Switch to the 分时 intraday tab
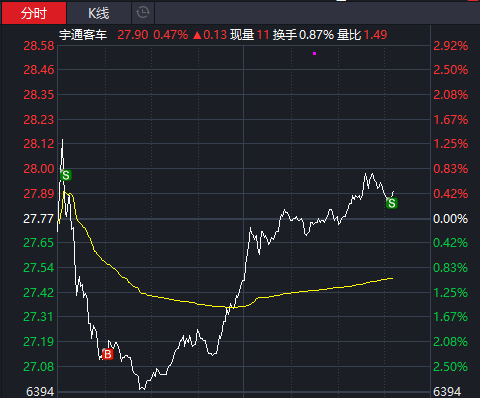Viewport: 480px width, 398px height. coord(34,13)
